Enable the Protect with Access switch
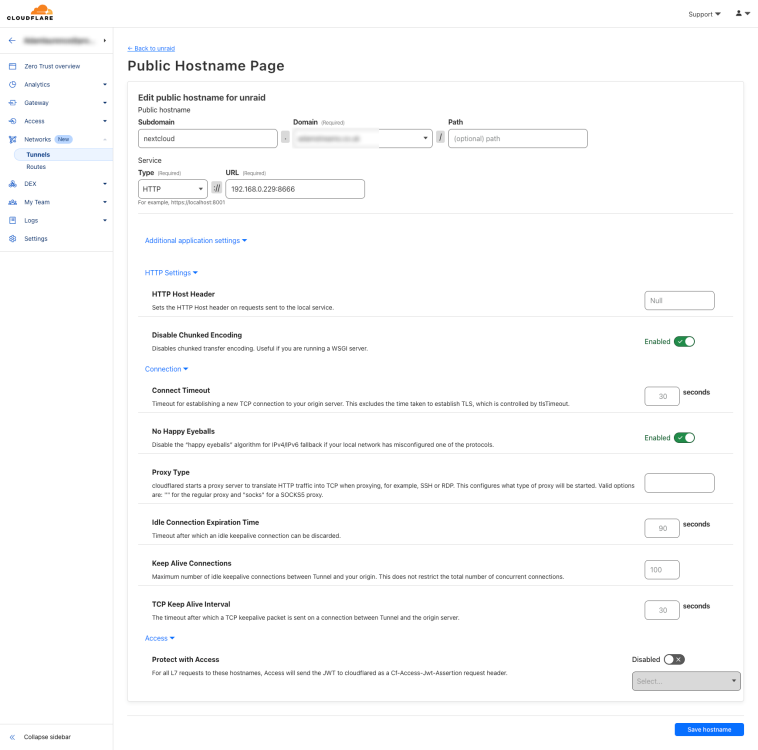The image size is (758, 750). 674,660
